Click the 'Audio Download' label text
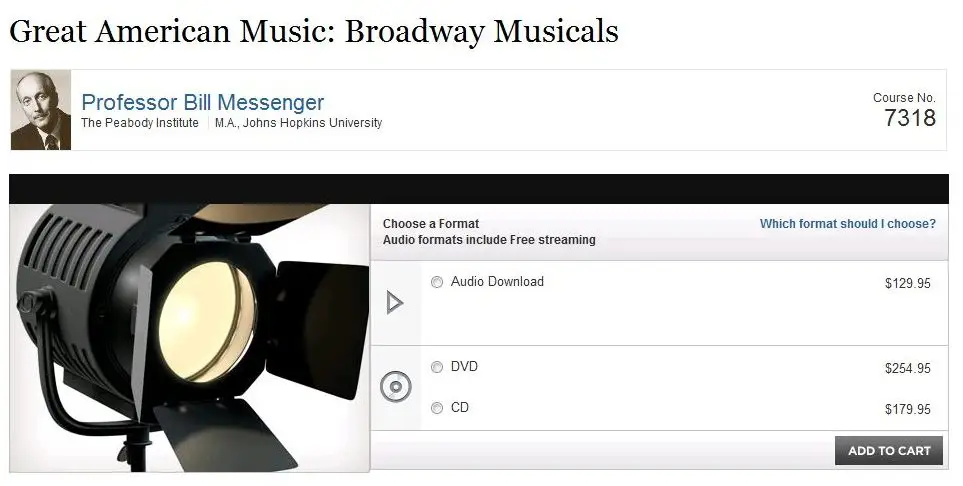The height and width of the screenshot is (486, 963). point(497,281)
